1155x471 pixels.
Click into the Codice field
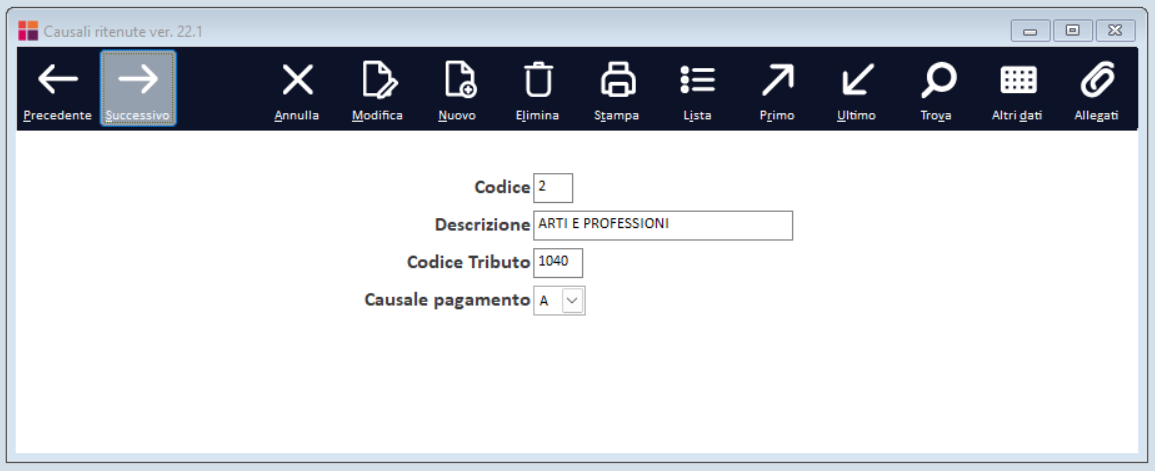[x=553, y=187]
